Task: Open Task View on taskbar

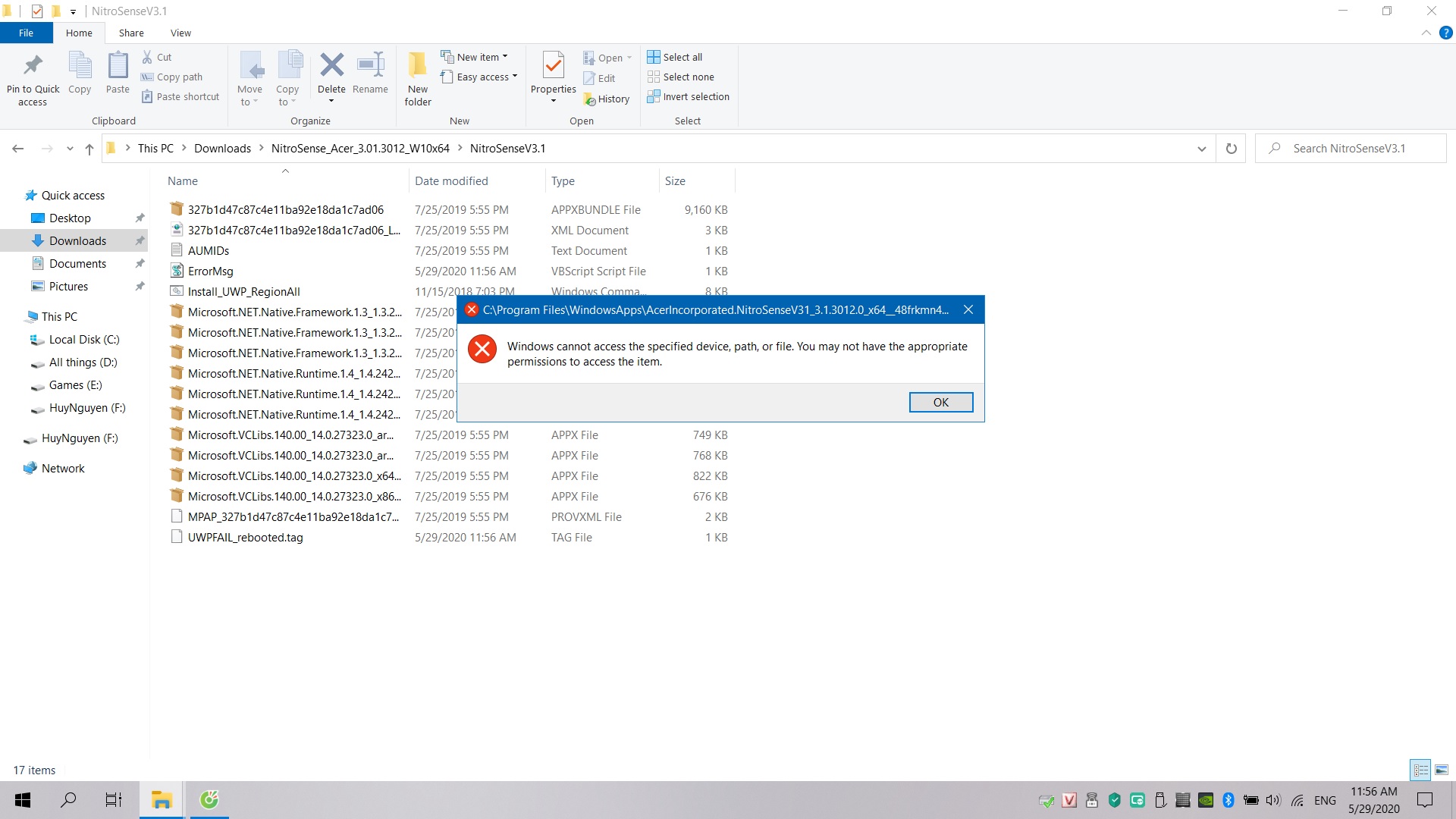Action: click(114, 800)
